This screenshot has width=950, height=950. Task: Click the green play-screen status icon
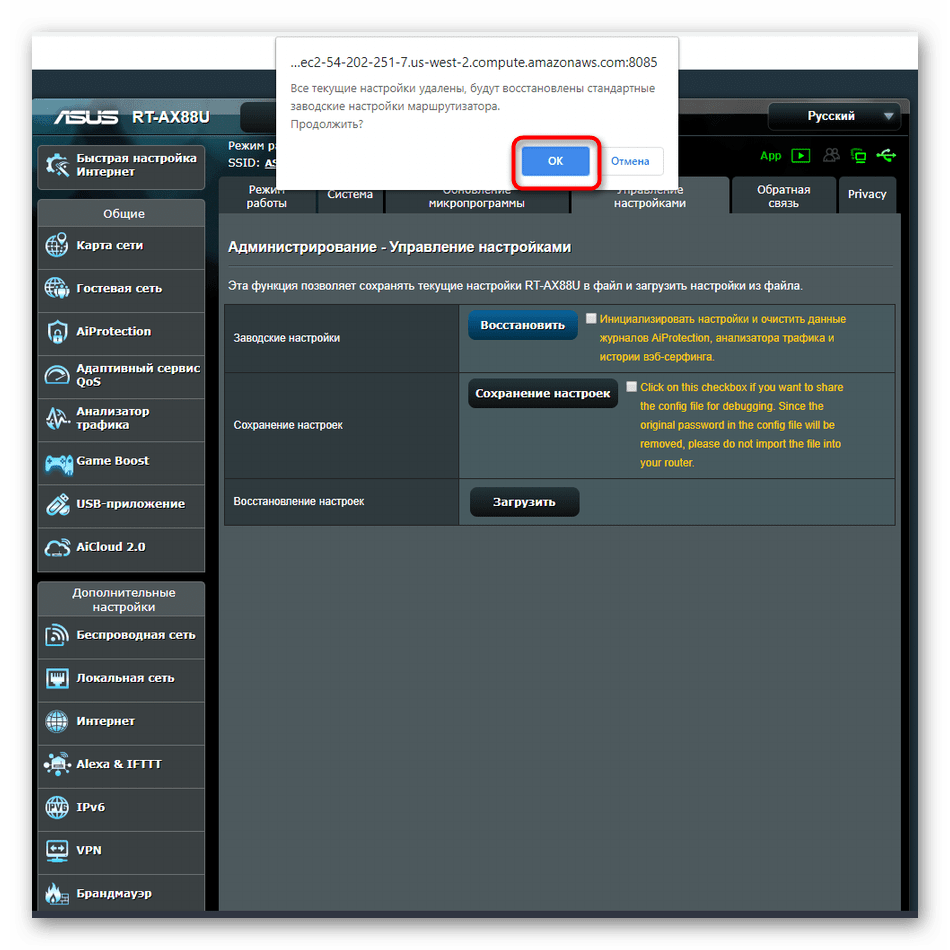[x=801, y=156]
